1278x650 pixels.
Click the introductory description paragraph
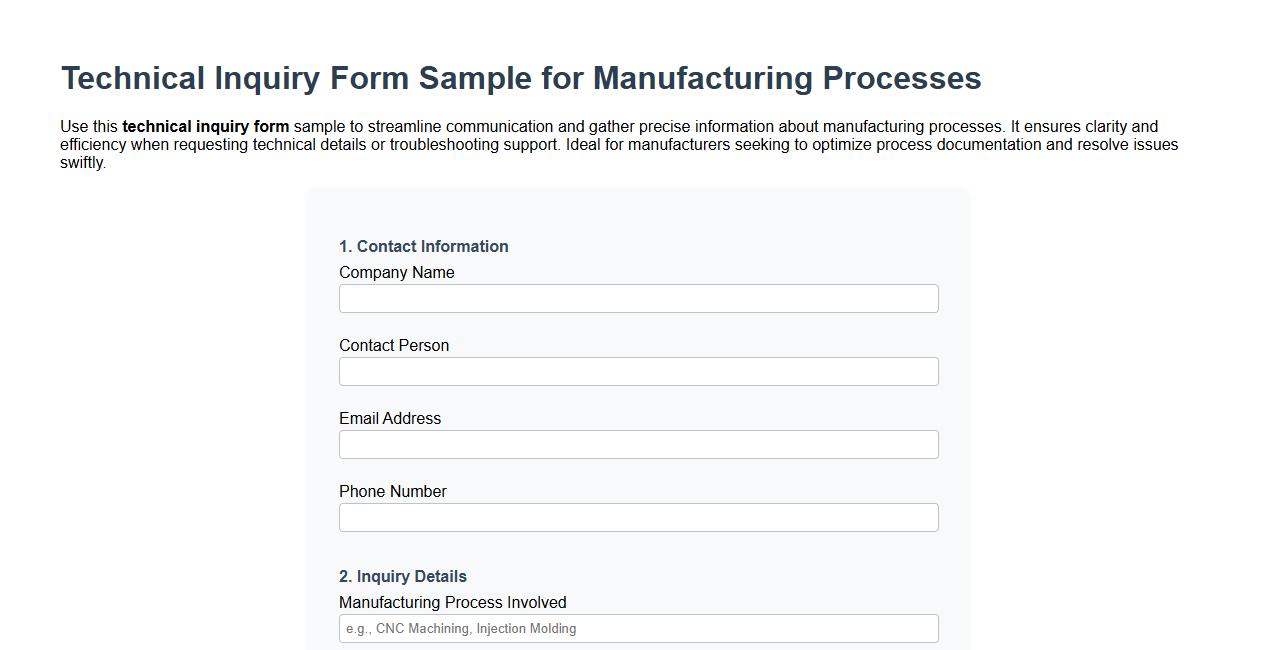point(620,144)
